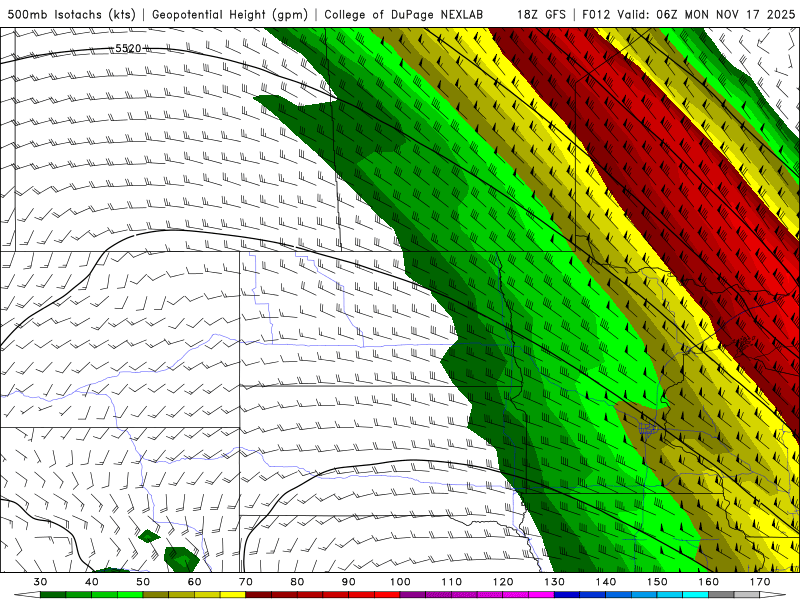Pick the dark red 70-75 kt legend swatch

pos(259,595)
